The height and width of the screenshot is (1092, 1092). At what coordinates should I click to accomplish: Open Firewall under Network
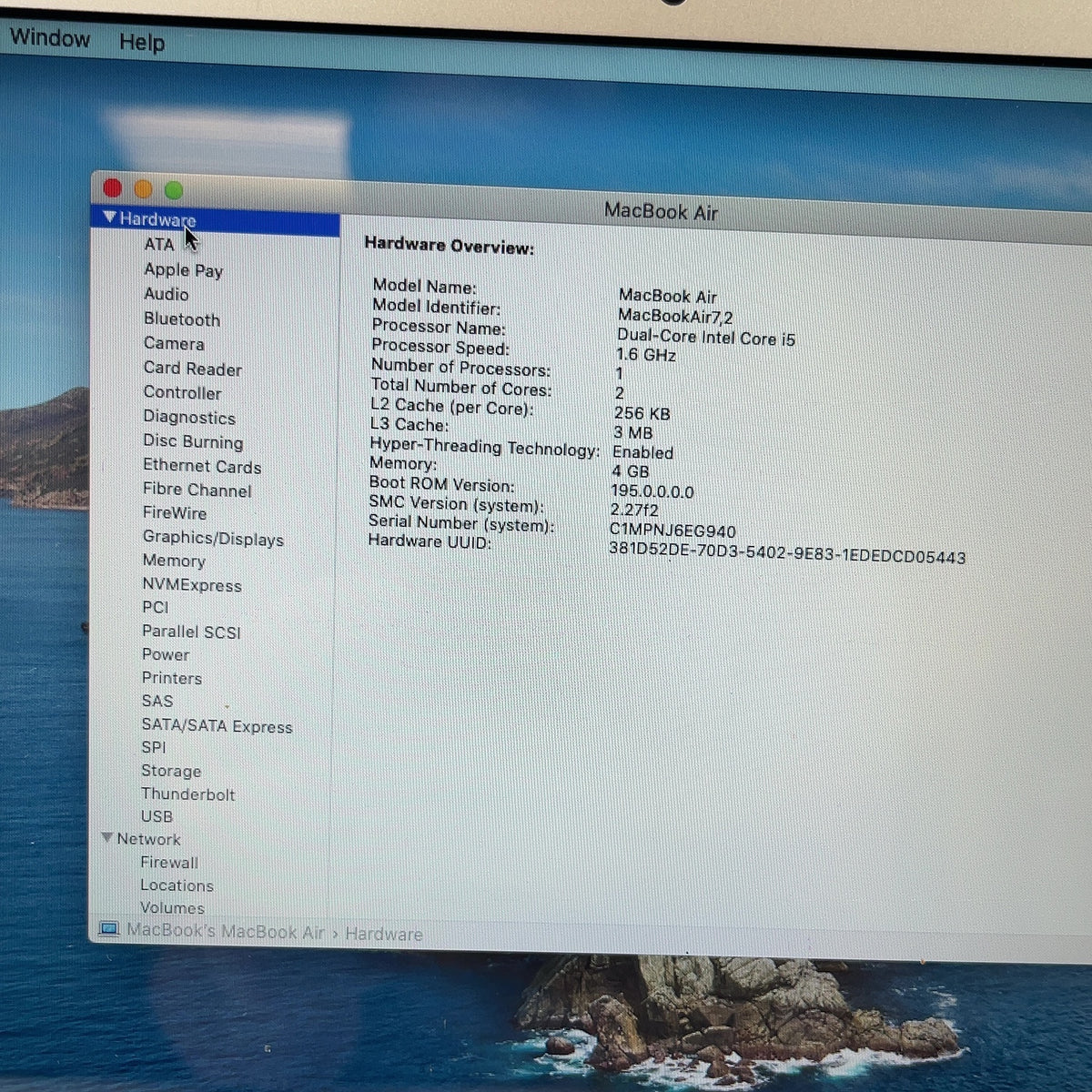(x=169, y=862)
